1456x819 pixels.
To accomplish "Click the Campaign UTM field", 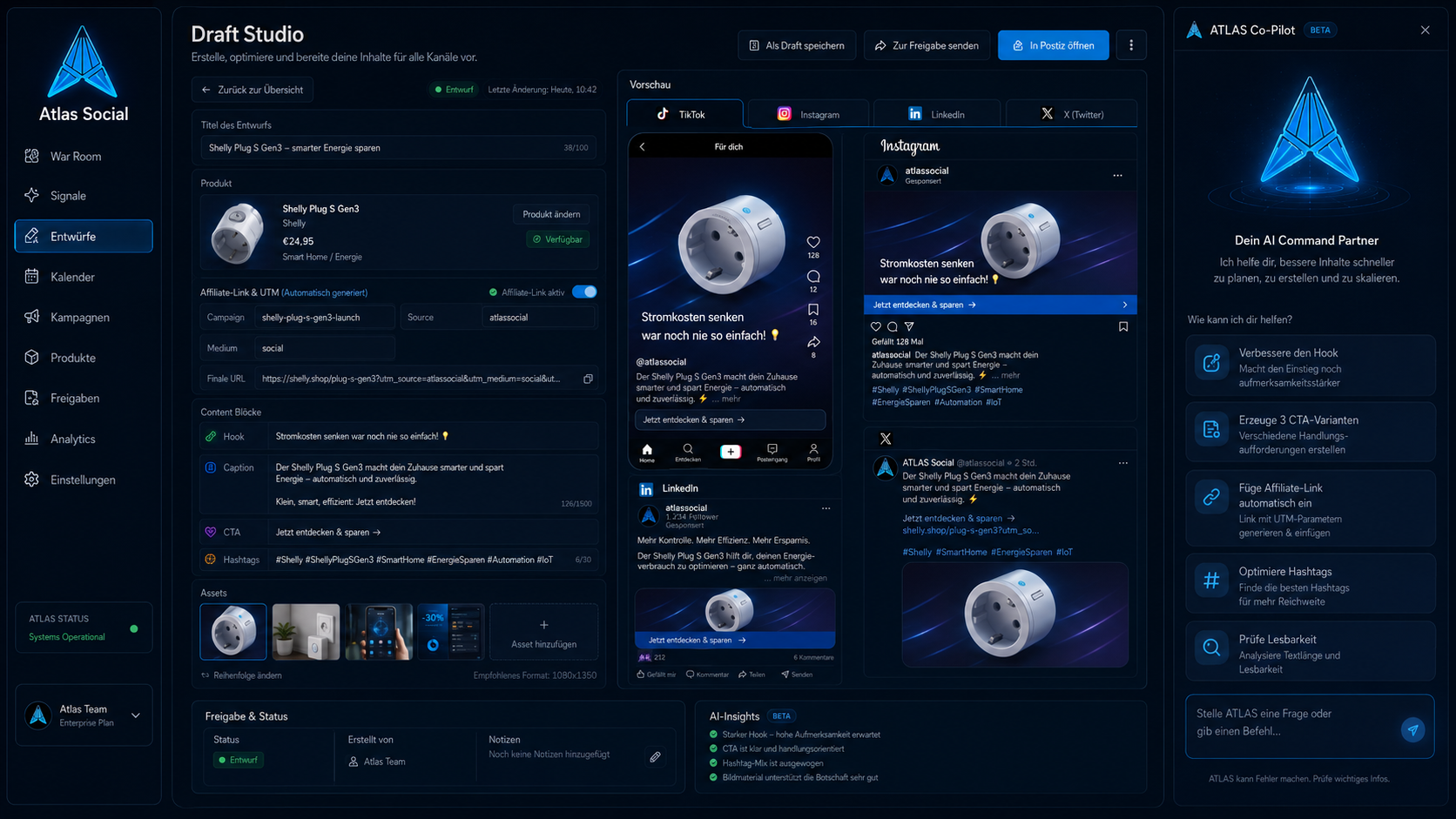I will (x=324, y=318).
